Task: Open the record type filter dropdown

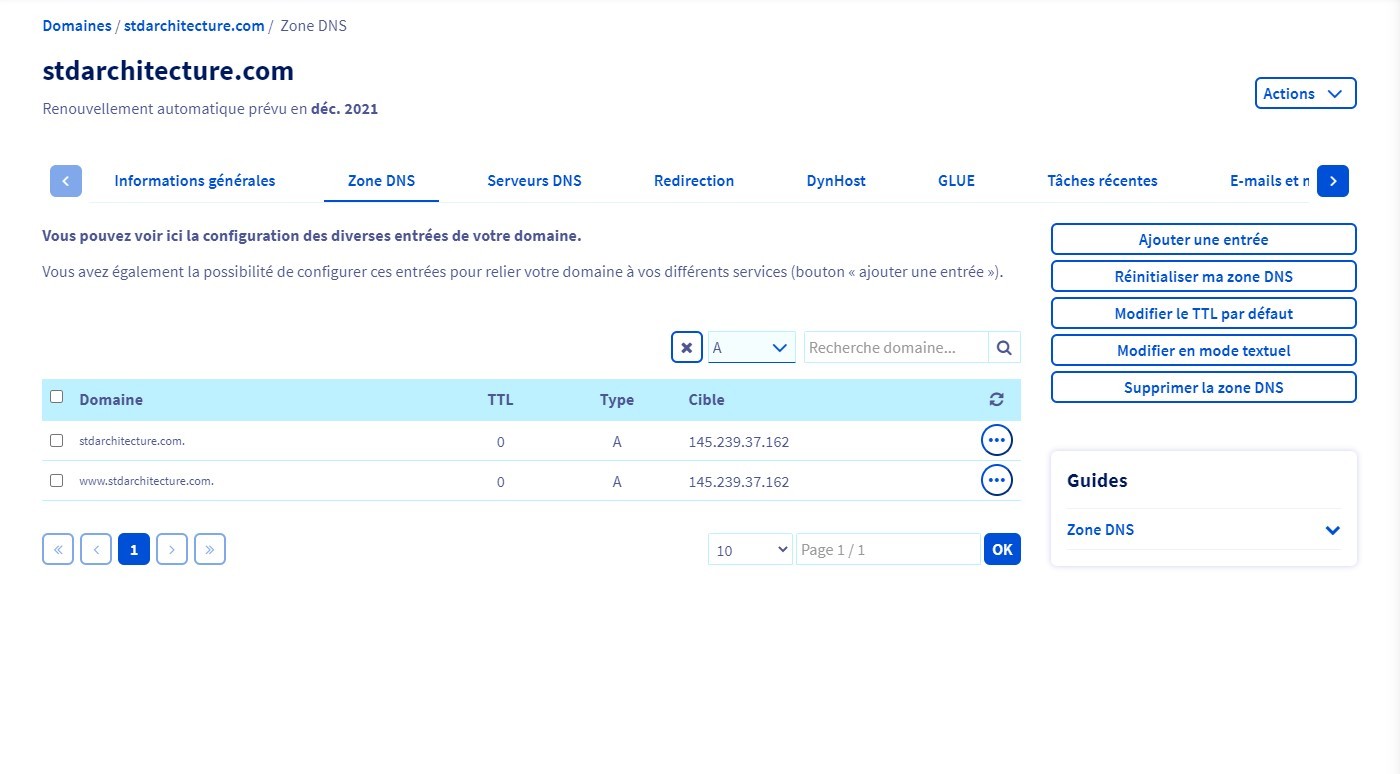Action: tap(751, 348)
